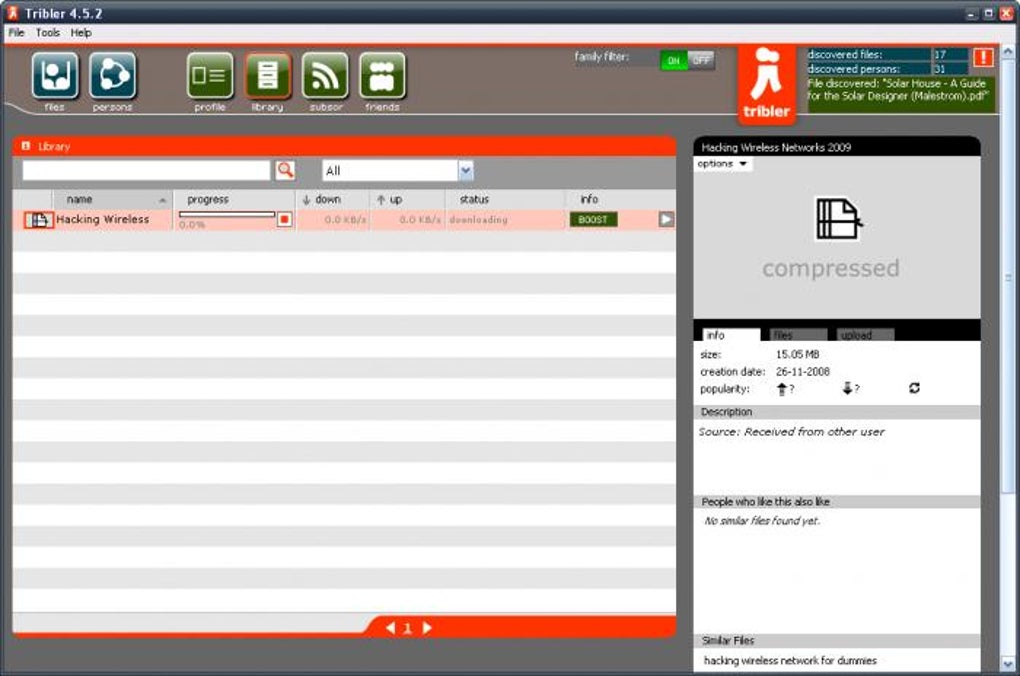Open the subscriptions RSS icon
The width and height of the screenshot is (1020, 676).
(325, 75)
